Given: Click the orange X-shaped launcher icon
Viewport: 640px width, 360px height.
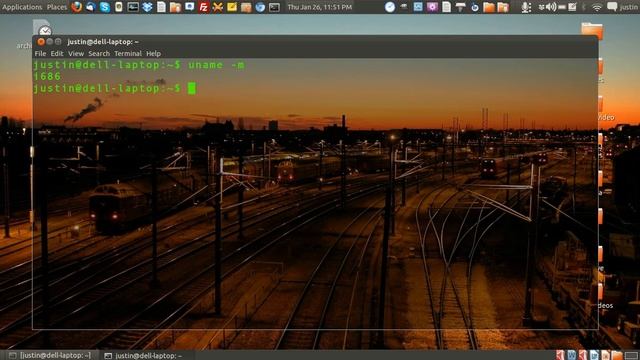Looking at the screenshot, I should point(218,7).
